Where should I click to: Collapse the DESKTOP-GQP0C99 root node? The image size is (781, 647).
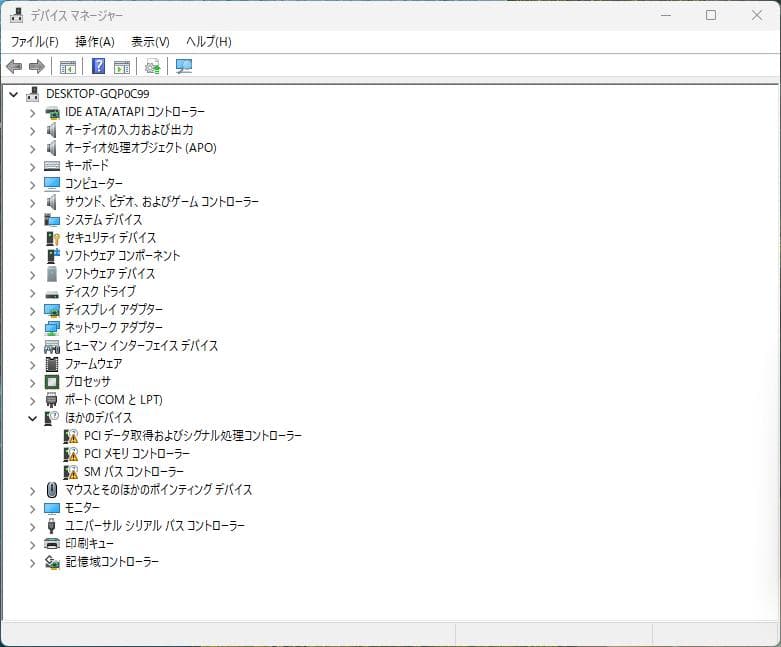[x=14, y=94]
